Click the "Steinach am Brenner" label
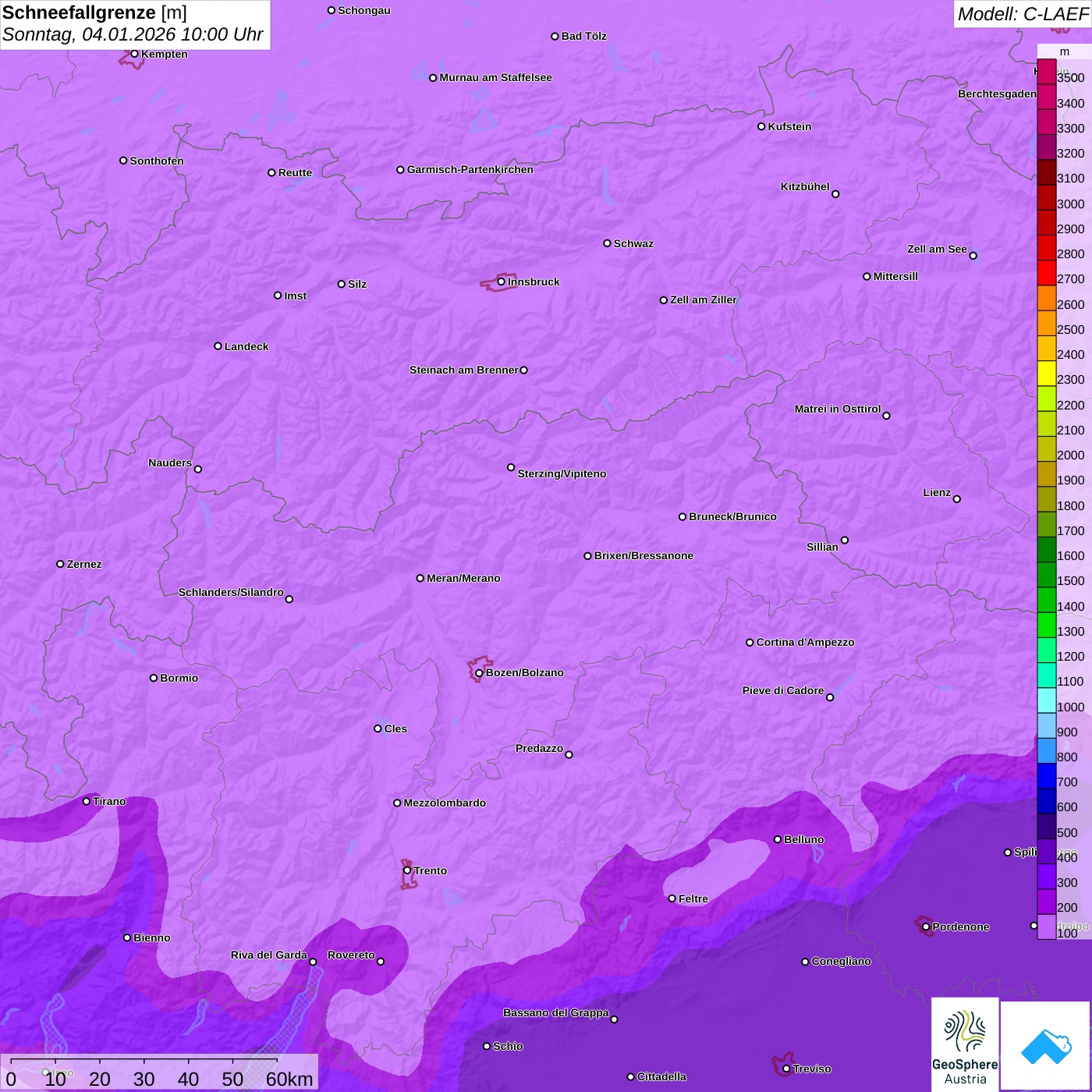1092x1092 pixels. (463, 370)
